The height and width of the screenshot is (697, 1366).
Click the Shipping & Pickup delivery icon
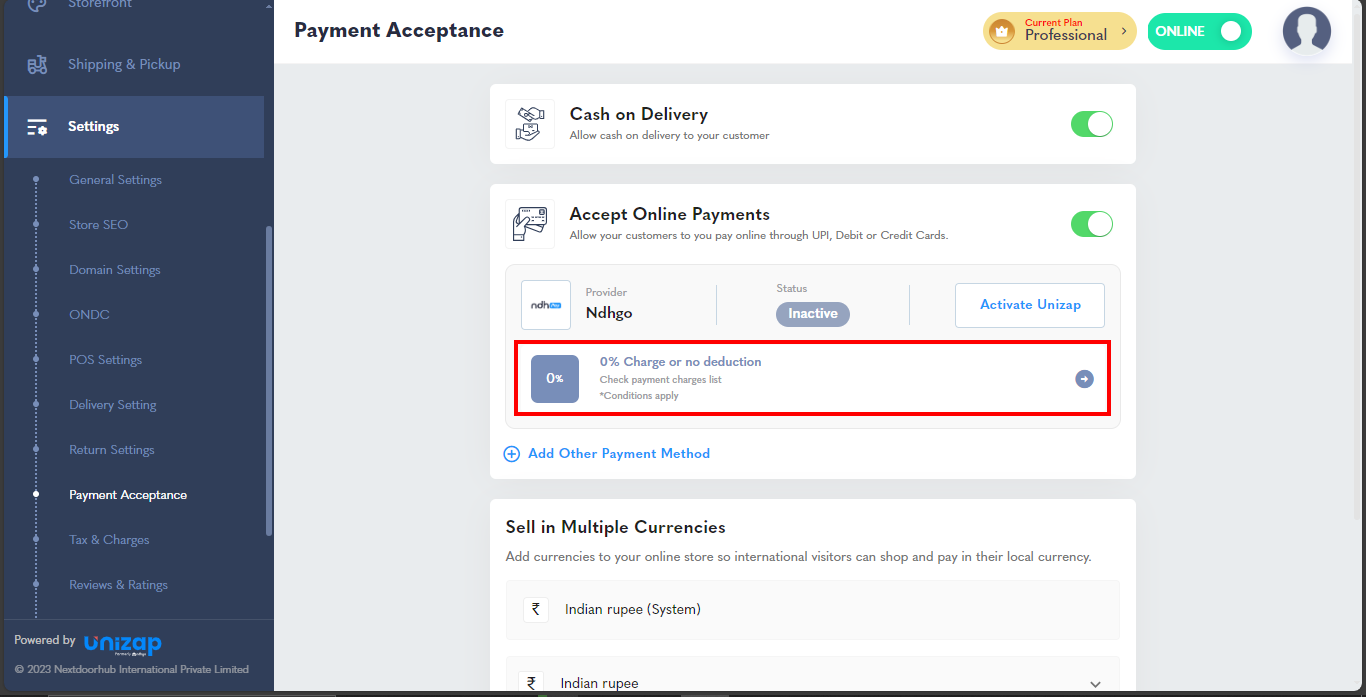[x=37, y=65]
